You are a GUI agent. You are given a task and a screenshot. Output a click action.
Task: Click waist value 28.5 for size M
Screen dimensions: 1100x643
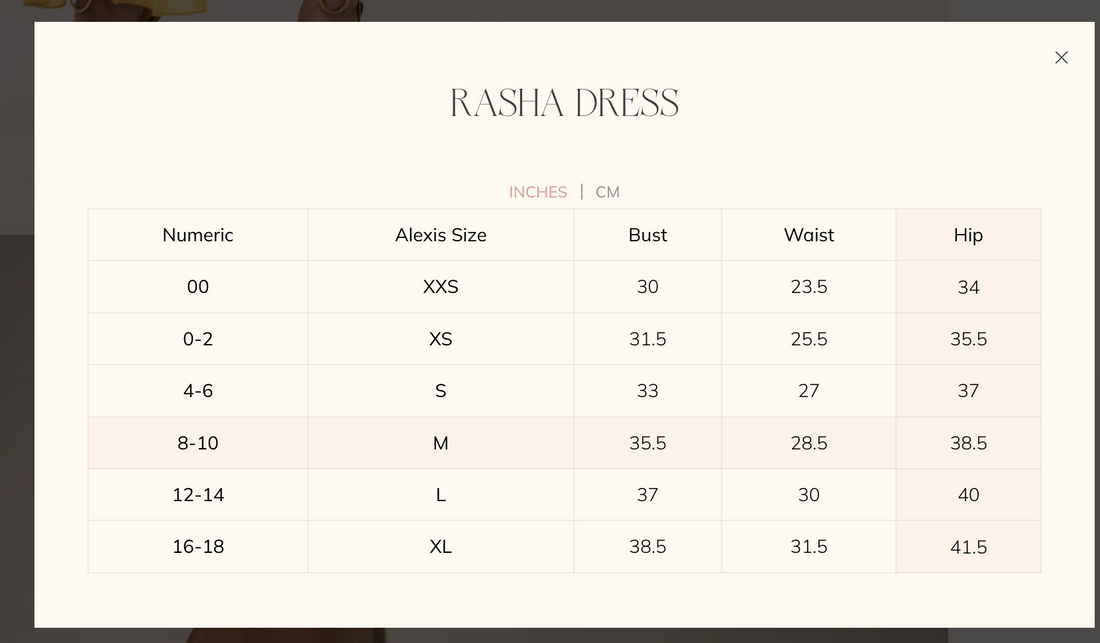(x=809, y=443)
